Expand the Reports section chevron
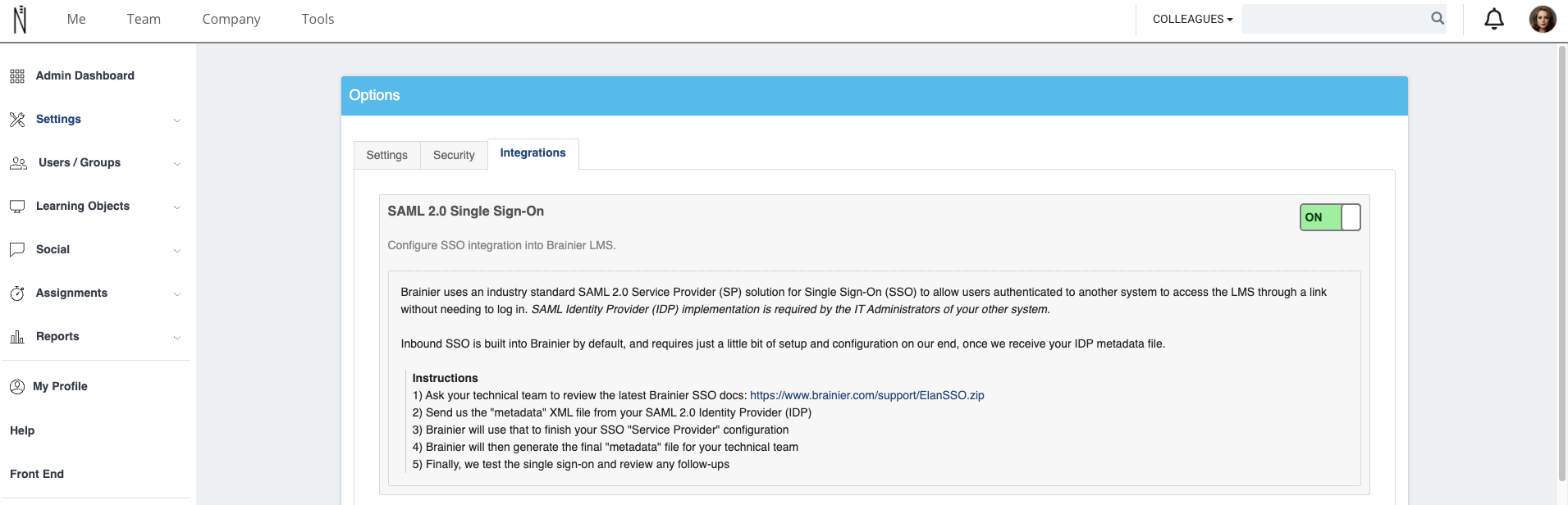1568x505 pixels. click(x=176, y=338)
